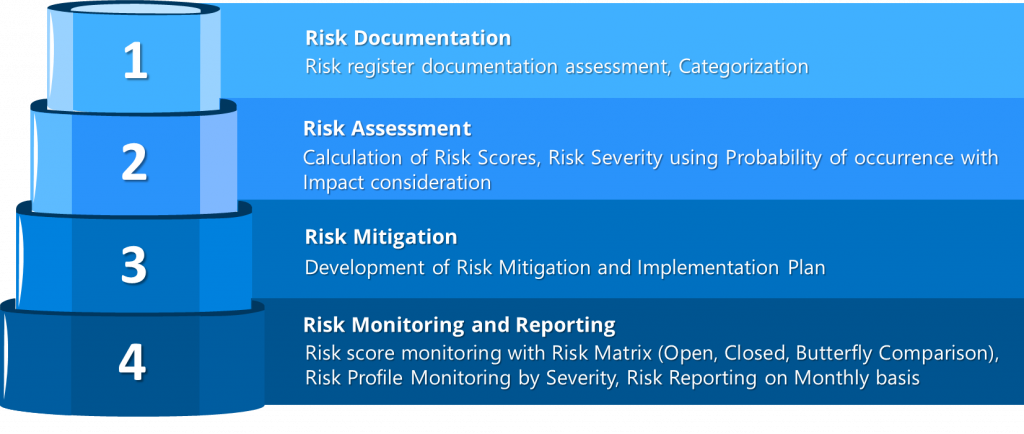Click the number 2 cylinder tier
The image size is (1024, 434).
click(134, 162)
